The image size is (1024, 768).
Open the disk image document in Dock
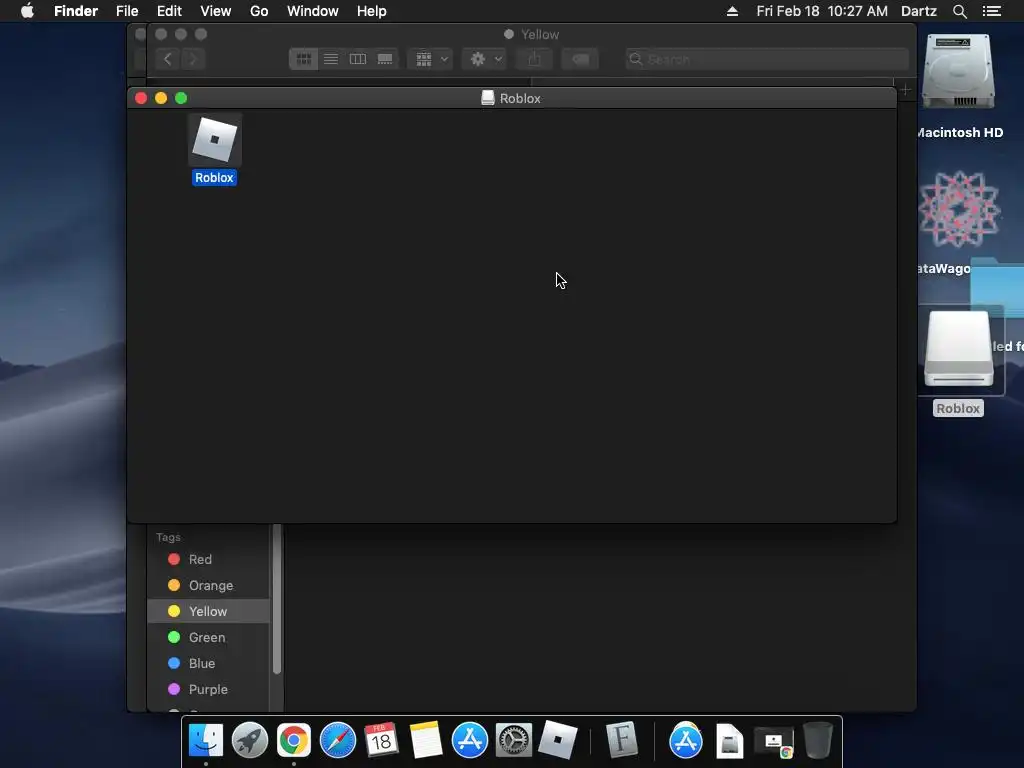(x=729, y=741)
